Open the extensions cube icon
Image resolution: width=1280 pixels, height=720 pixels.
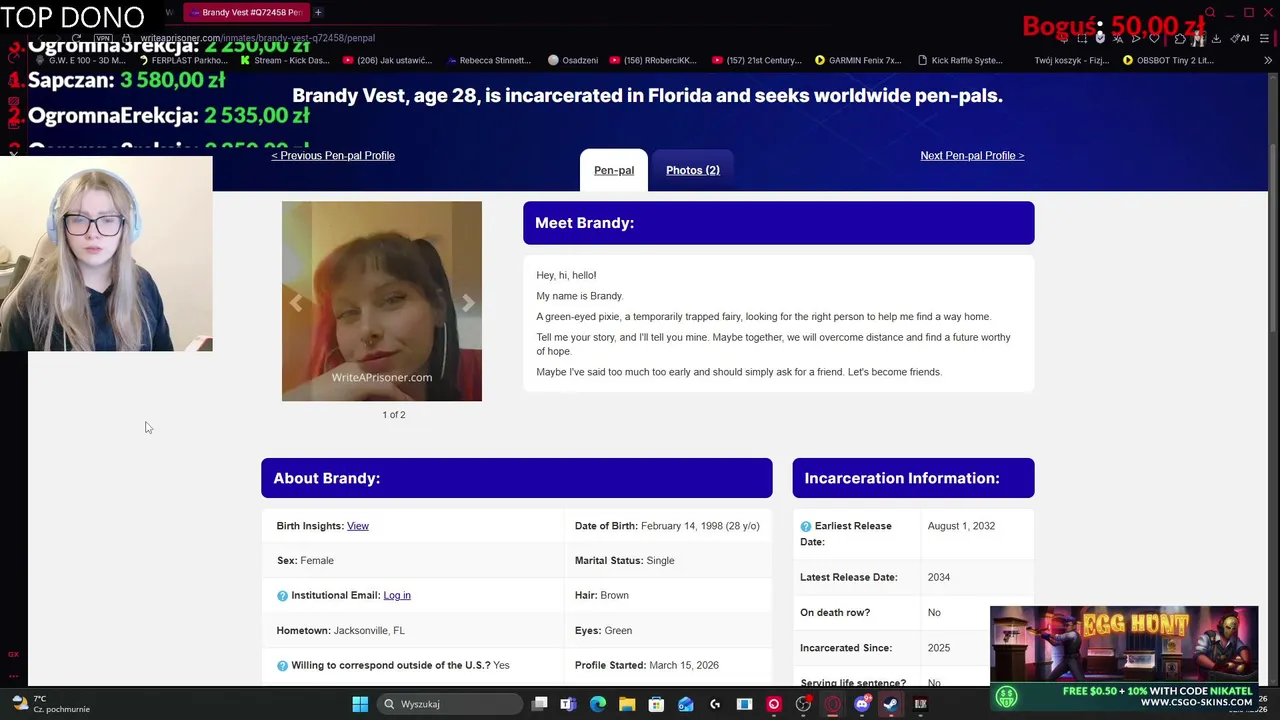click(x=1180, y=38)
